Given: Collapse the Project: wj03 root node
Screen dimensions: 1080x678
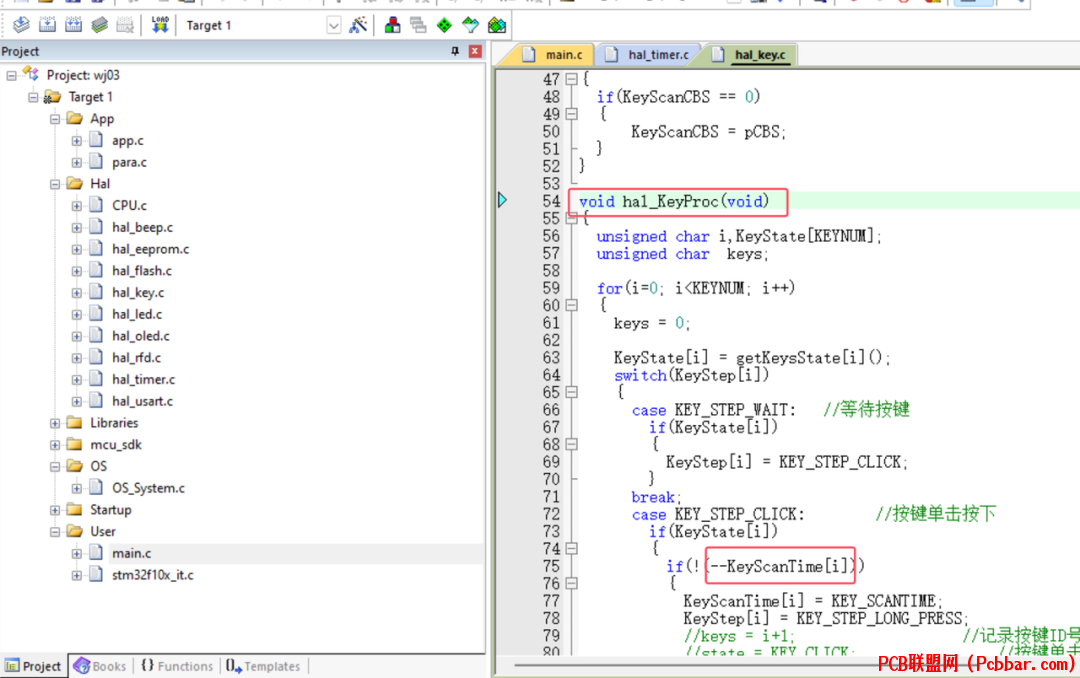Looking at the screenshot, I should point(11,75).
